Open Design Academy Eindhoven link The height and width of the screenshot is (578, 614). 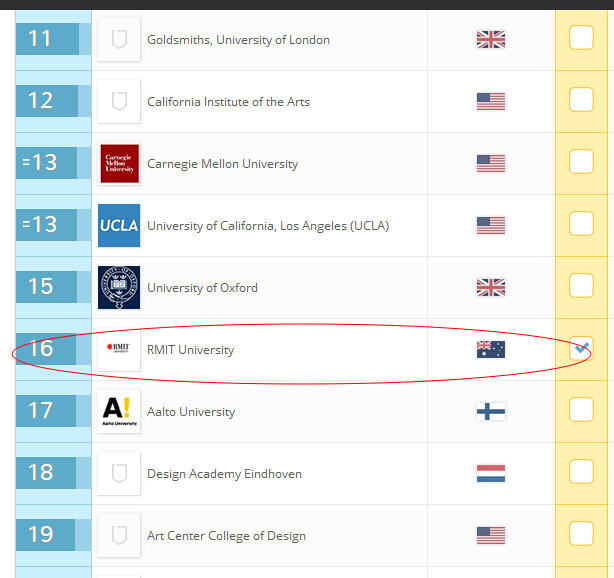pos(224,474)
